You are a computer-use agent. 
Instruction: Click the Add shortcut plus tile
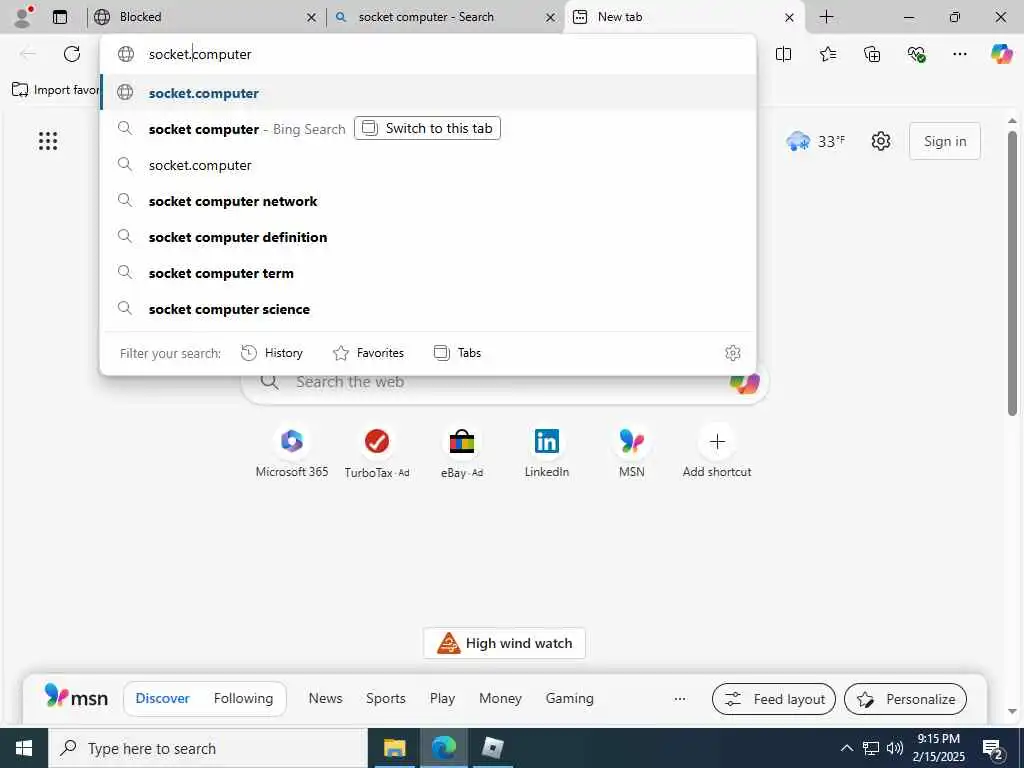(x=716, y=452)
